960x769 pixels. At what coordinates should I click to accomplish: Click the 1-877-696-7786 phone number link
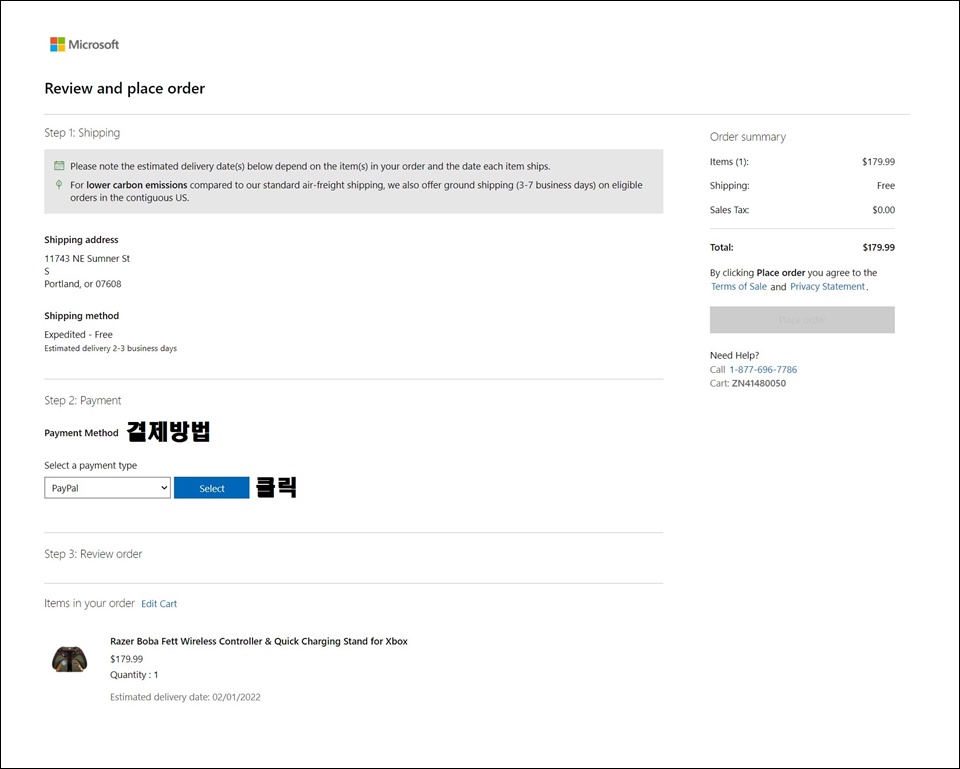(x=763, y=369)
